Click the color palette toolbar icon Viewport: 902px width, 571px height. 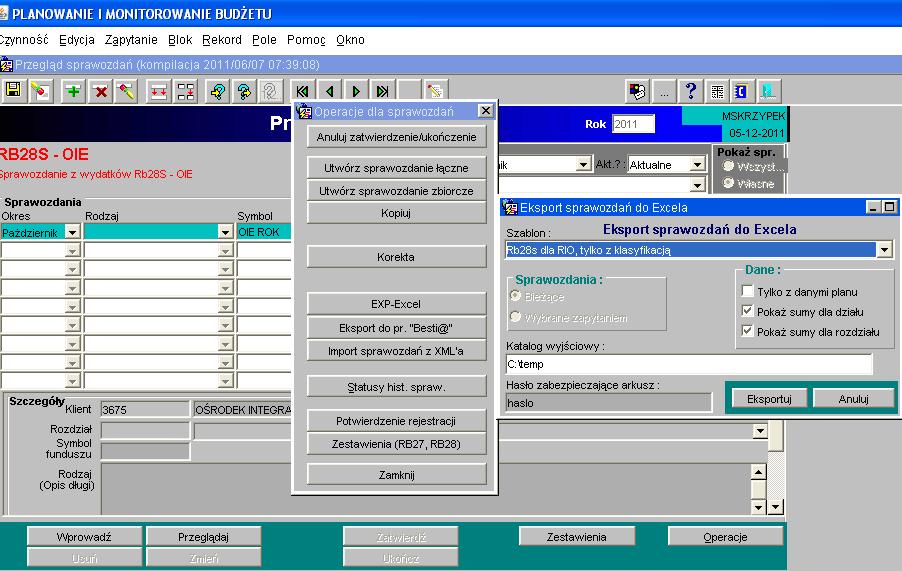[637, 91]
